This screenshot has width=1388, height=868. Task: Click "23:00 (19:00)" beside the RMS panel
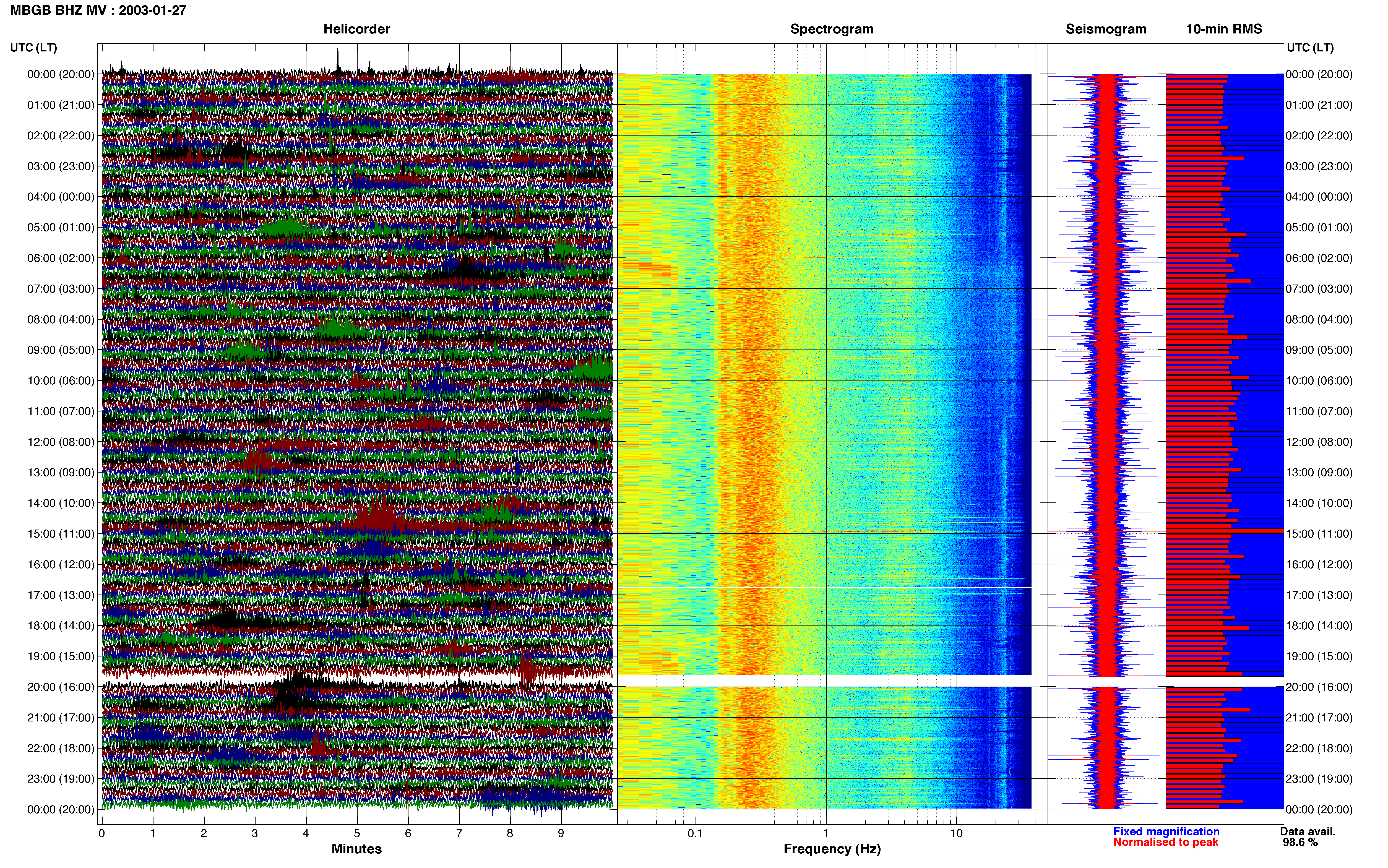pos(1319,778)
